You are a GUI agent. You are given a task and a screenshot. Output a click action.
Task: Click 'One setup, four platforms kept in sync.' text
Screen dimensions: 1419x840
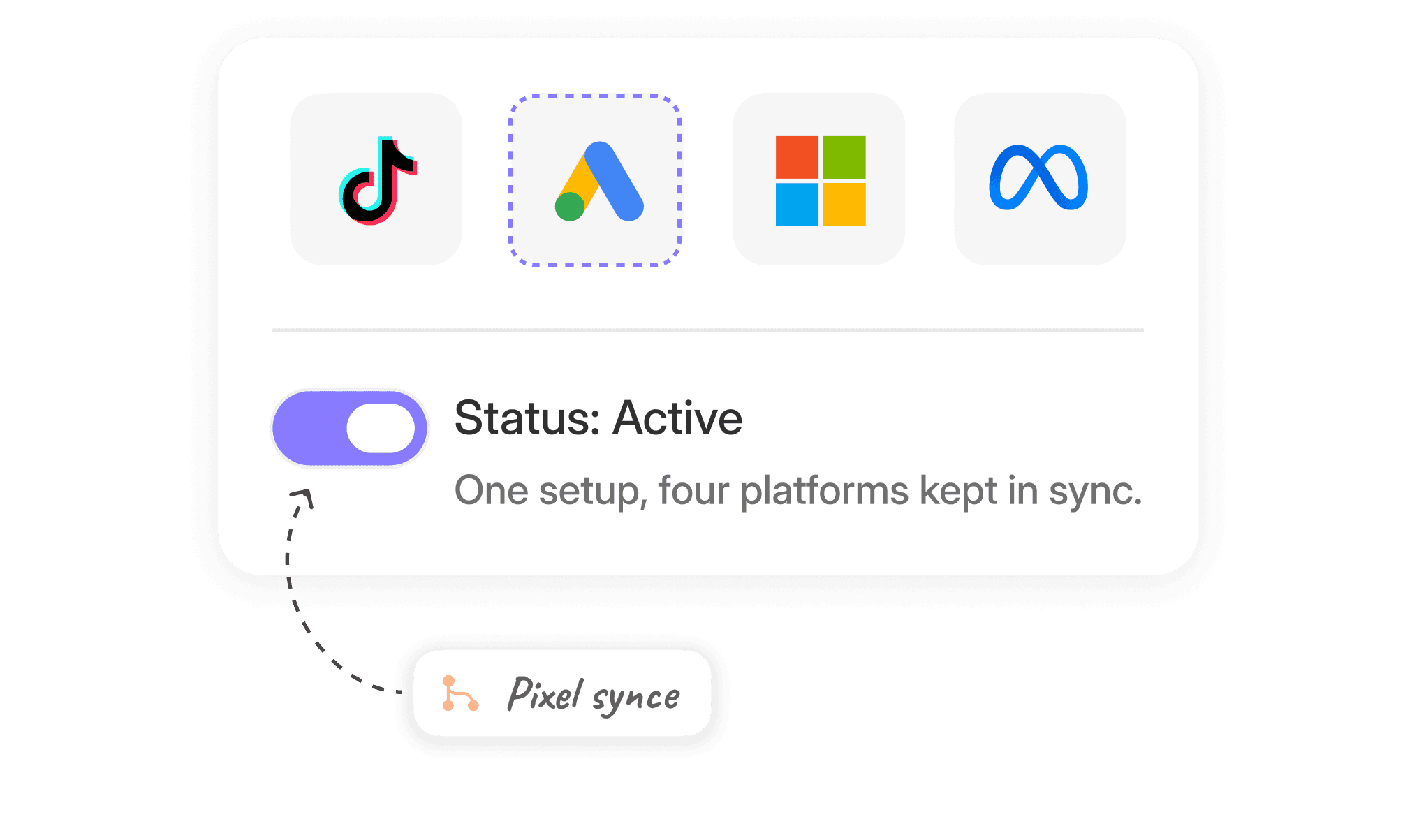(798, 490)
